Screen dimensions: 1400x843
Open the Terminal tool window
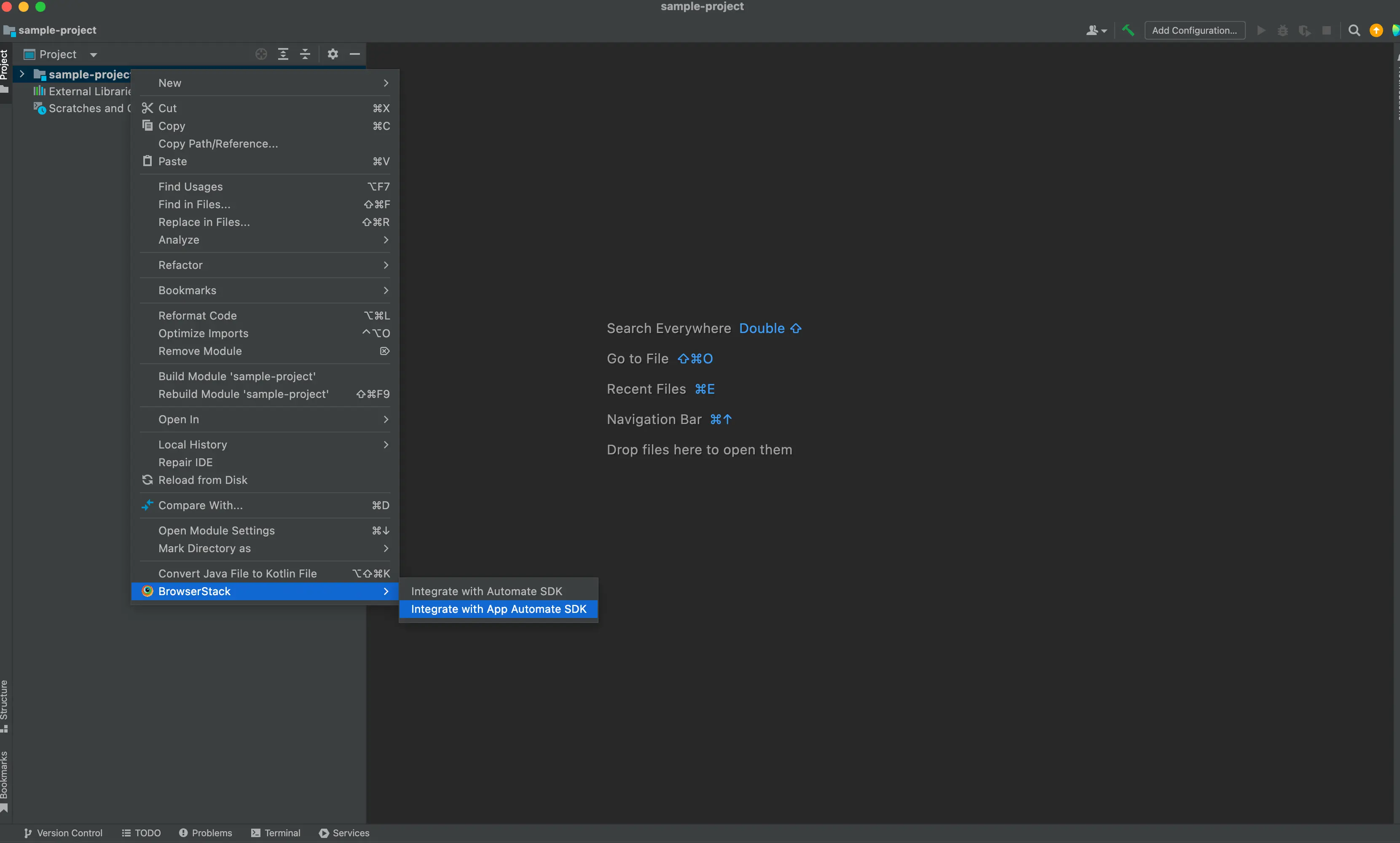pyautogui.click(x=276, y=833)
